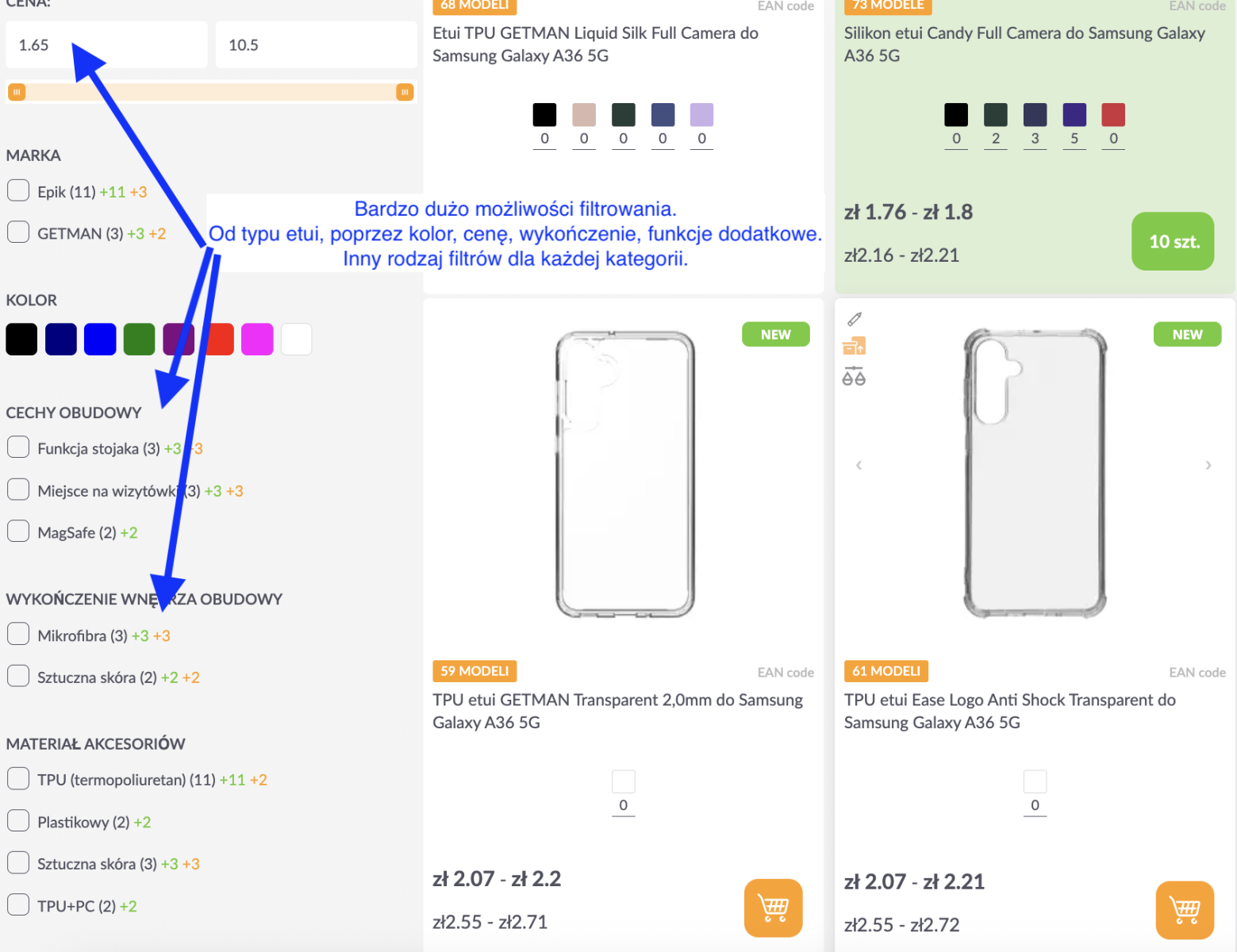Viewport: 1237px width, 952px height.
Task: Add Ease Logo Anti Shock case to cart
Action: [x=1185, y=909]
